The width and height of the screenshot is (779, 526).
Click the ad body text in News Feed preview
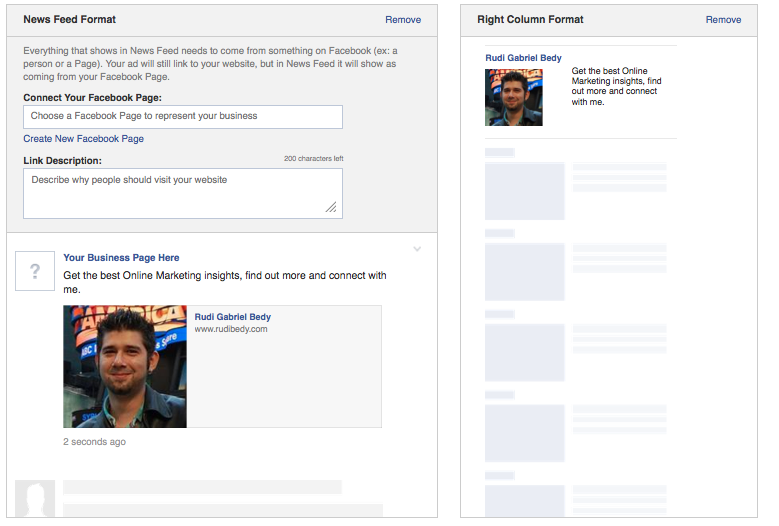point(224,282)
